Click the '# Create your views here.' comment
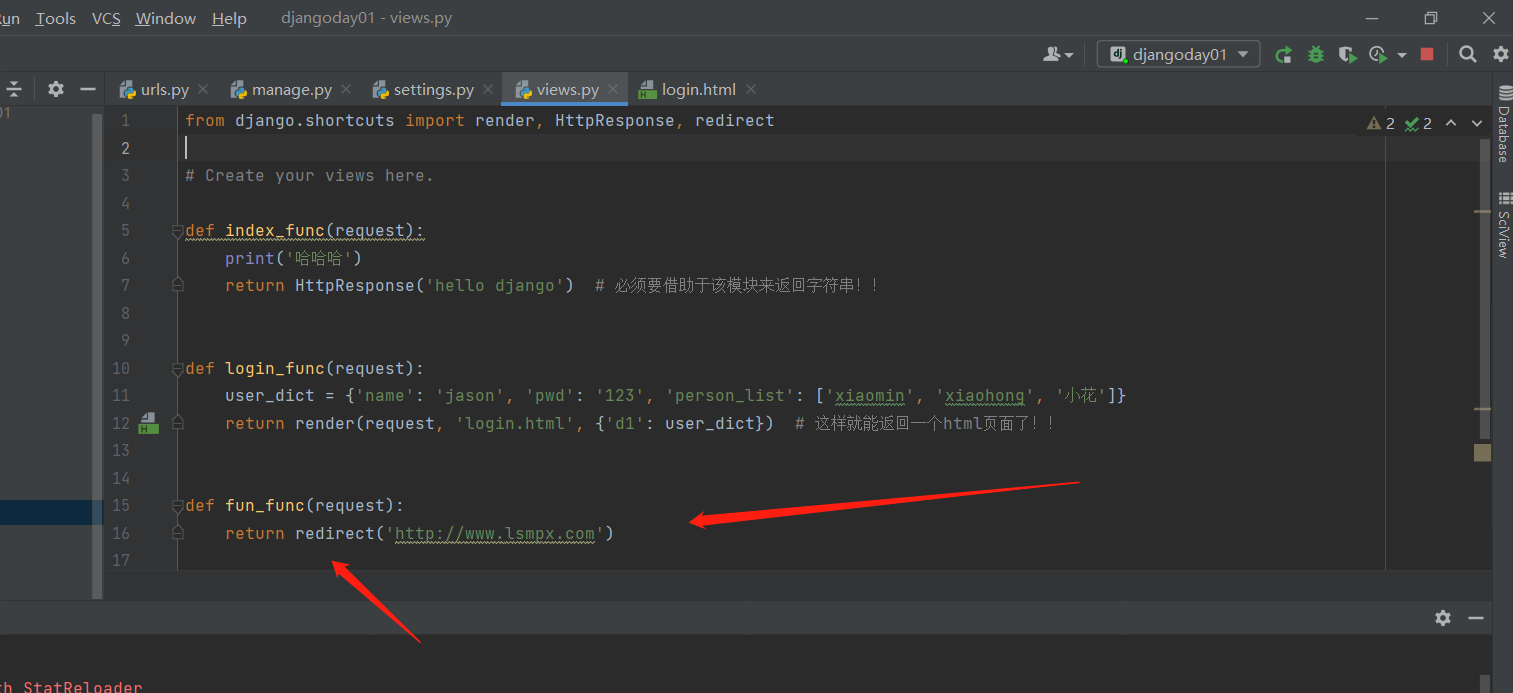Screen dimensions: 1513x693 click(310, 176)
